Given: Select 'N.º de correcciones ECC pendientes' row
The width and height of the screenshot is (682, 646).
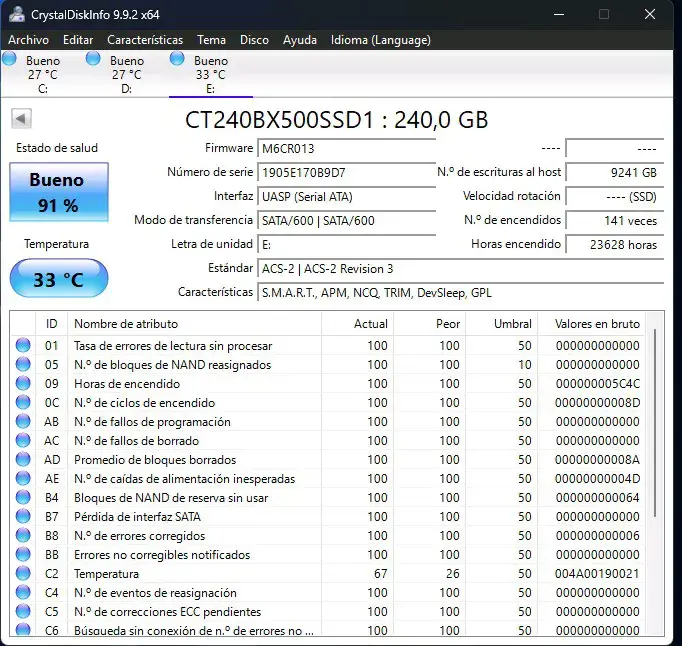Looking at the screenshot, I should point(328,611).
